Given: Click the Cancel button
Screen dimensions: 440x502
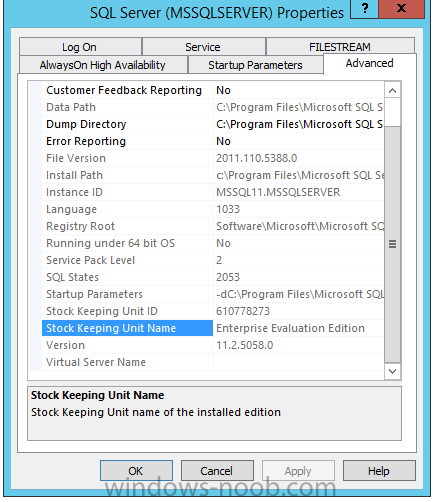Looking at the screenshot, I should click(x=217, y=471).
